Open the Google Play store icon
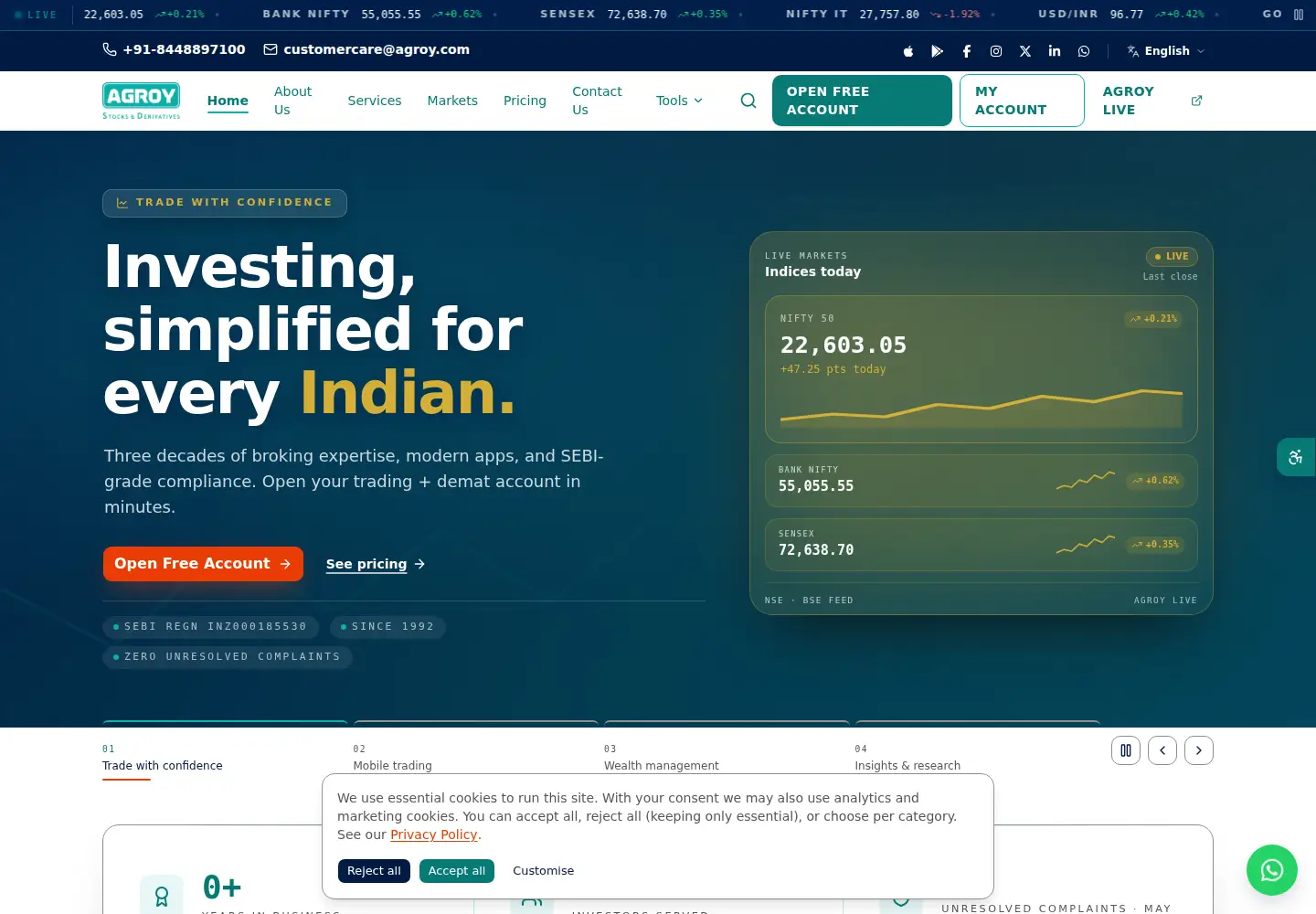The width and height of the screenshot is (1316, 914). click(x=938, y=51)
